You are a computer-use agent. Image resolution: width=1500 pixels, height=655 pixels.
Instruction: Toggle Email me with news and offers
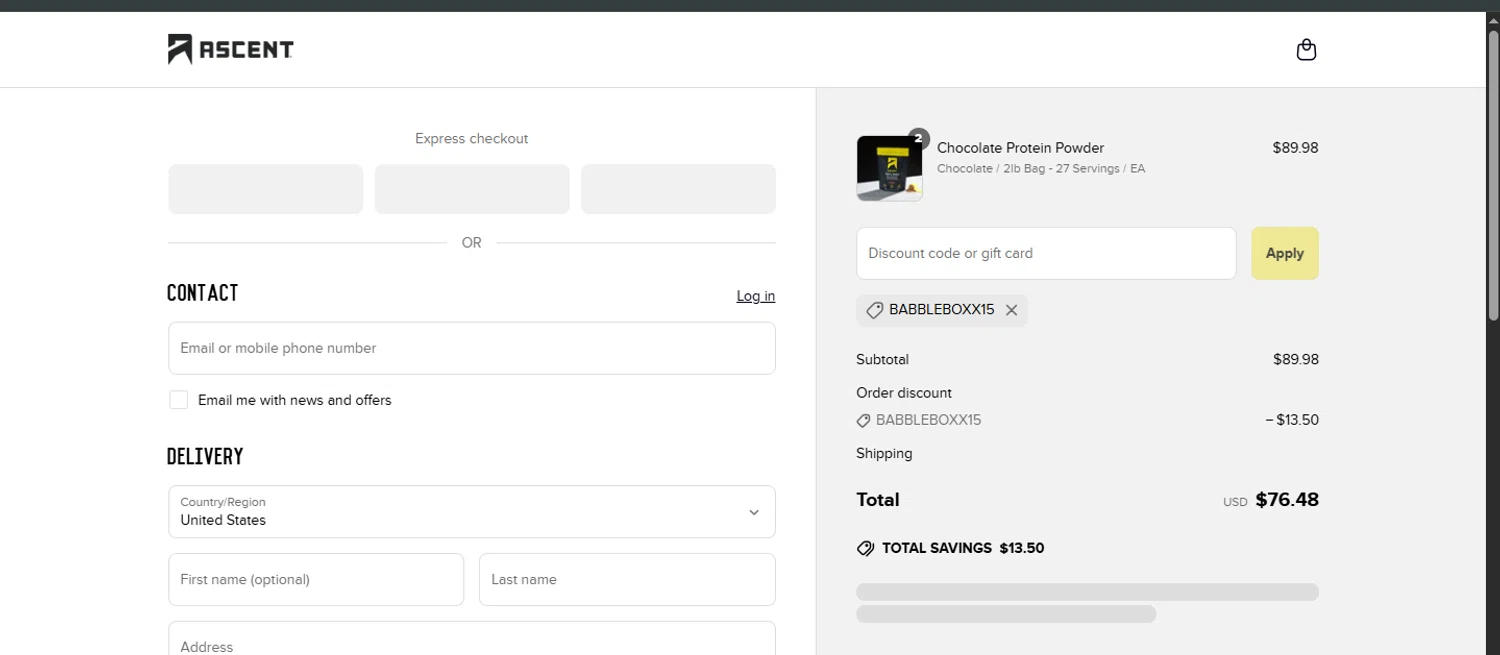tap(178, 400)
